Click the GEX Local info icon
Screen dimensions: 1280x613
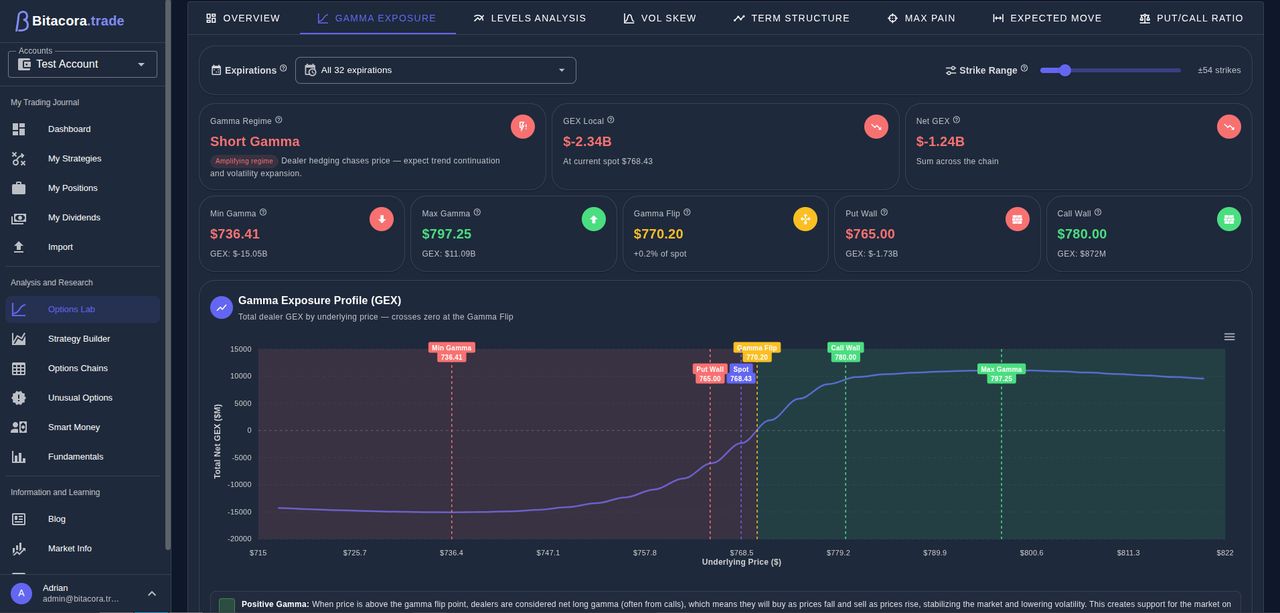(x=611, y=120)
